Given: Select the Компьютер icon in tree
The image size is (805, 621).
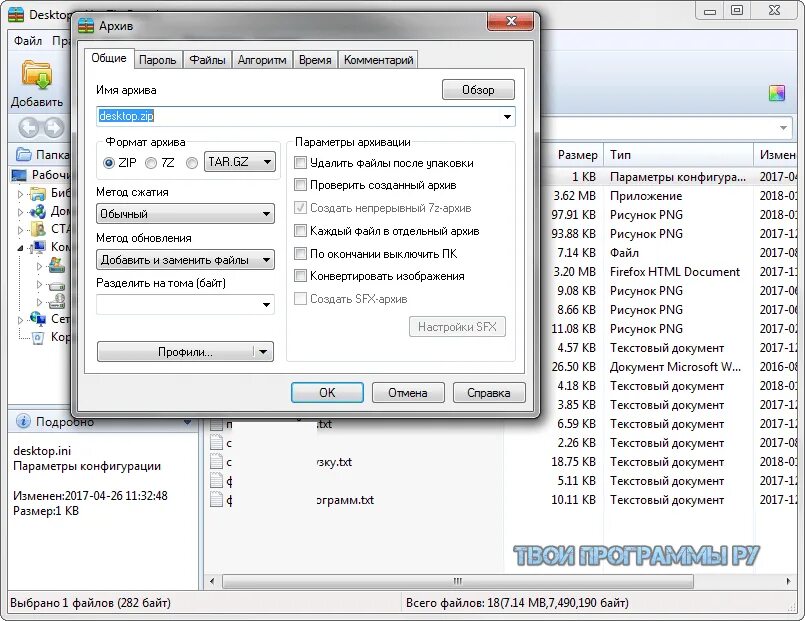Looking at the screenshot, I should [37, 247].
